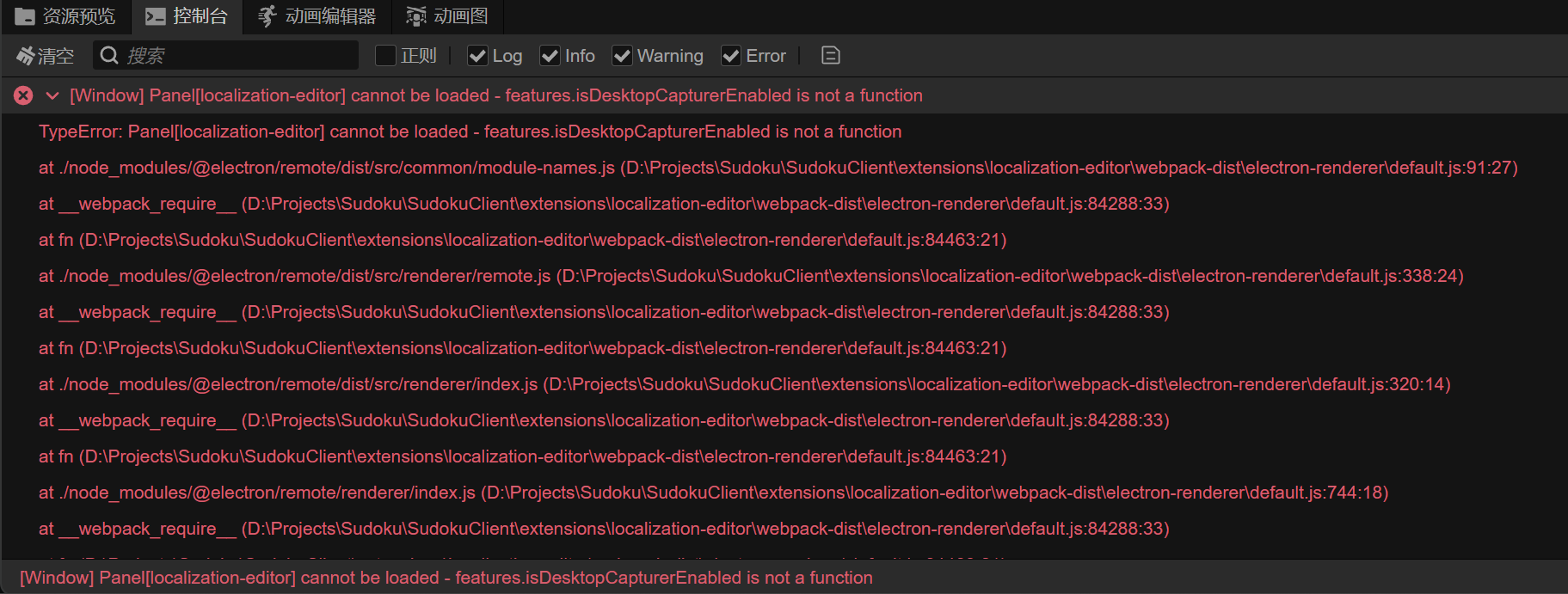Click the log file icon in toolbar
This screenshot has height=594, width=1568.
tap(830, 56)
